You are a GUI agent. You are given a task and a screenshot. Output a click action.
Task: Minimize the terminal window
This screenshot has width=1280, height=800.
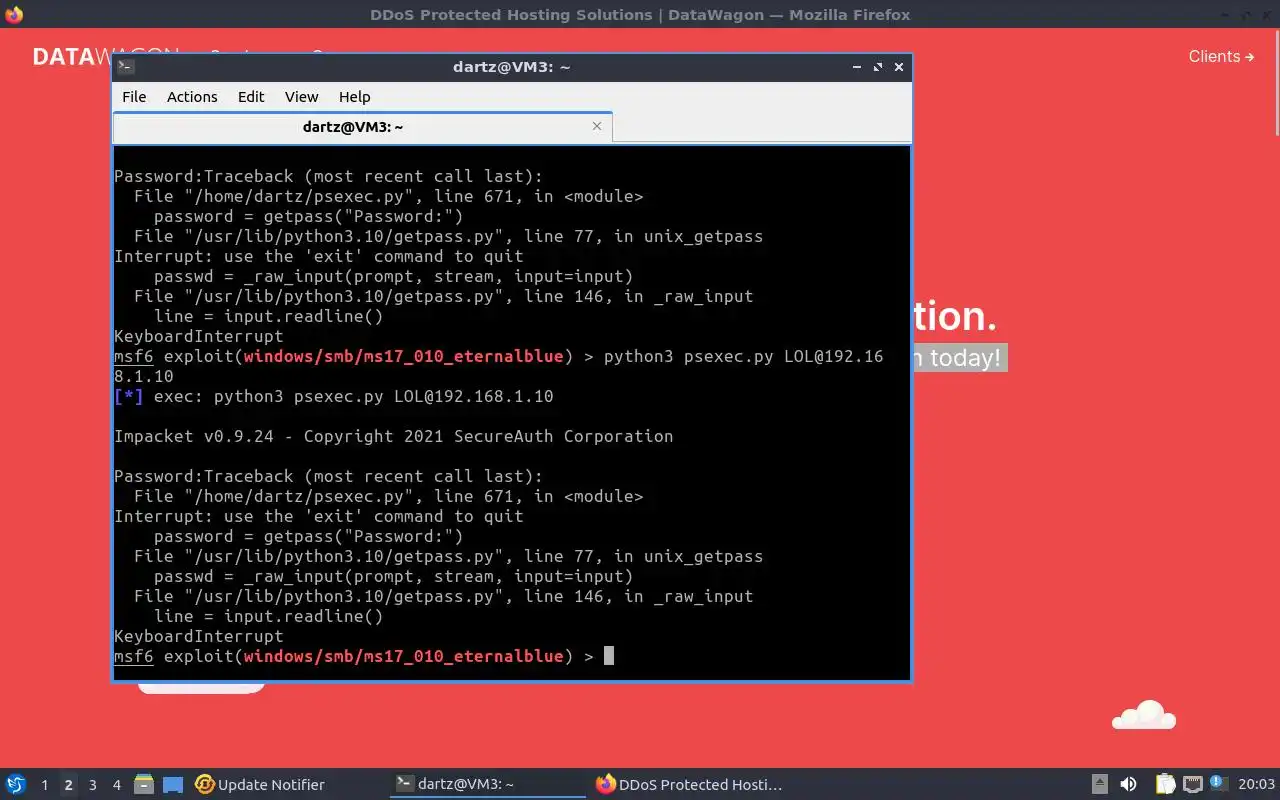[857, 67]
